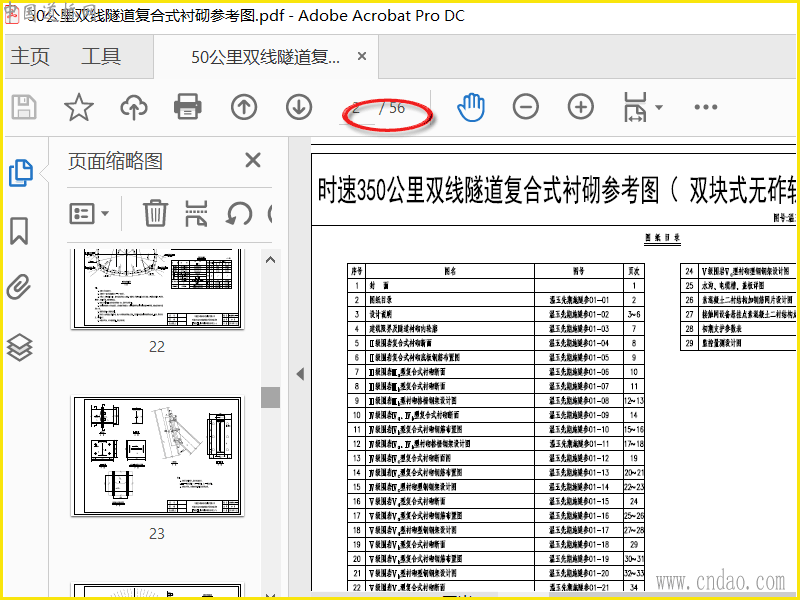Select the page 23 thumbnail
Viewport: 800px width, 600px height.
tap(157, 455)
